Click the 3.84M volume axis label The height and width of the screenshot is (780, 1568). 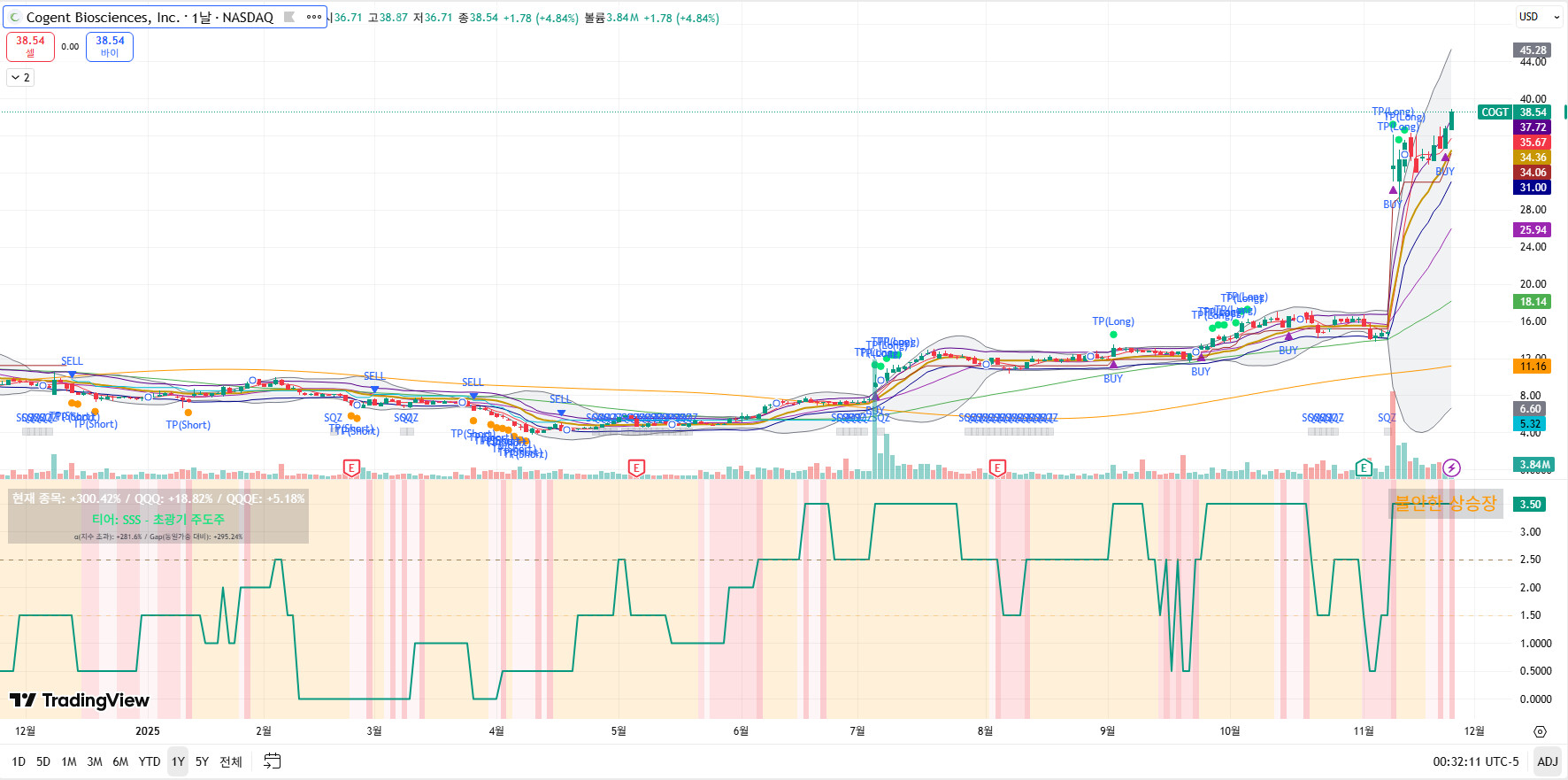pos(1534,465)
